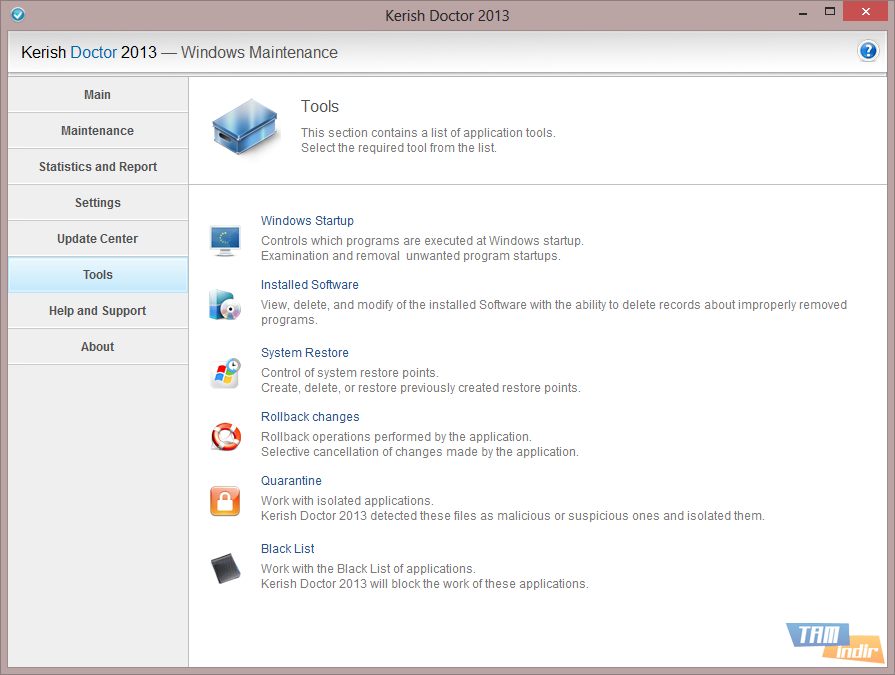Open help via the blue question mark icon
Screen dimensions: 895x675
868,52
